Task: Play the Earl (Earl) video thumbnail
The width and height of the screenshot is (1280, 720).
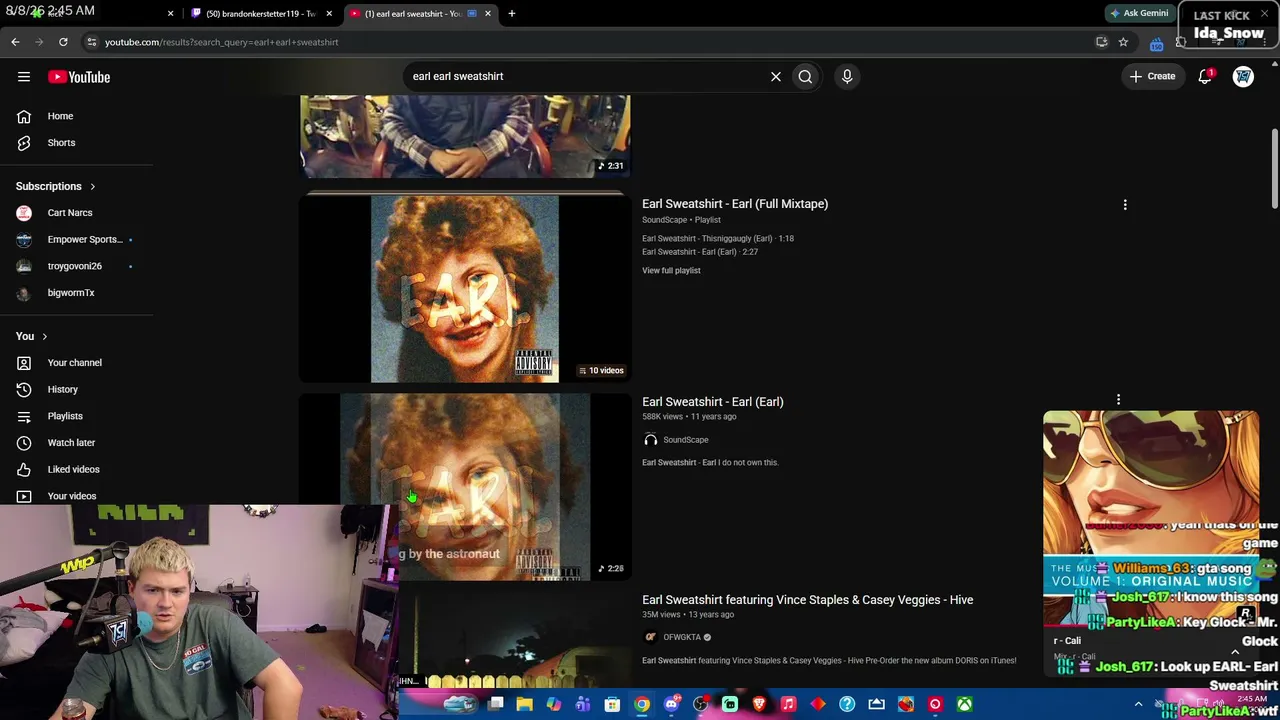Action: pyautogui.click(x=465, y=486)
